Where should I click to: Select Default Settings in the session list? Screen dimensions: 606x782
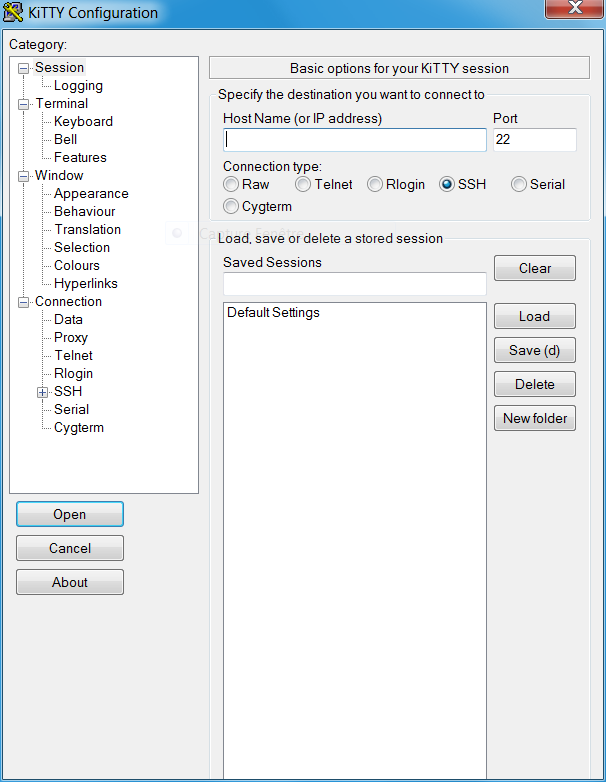[x=273, y=313]
